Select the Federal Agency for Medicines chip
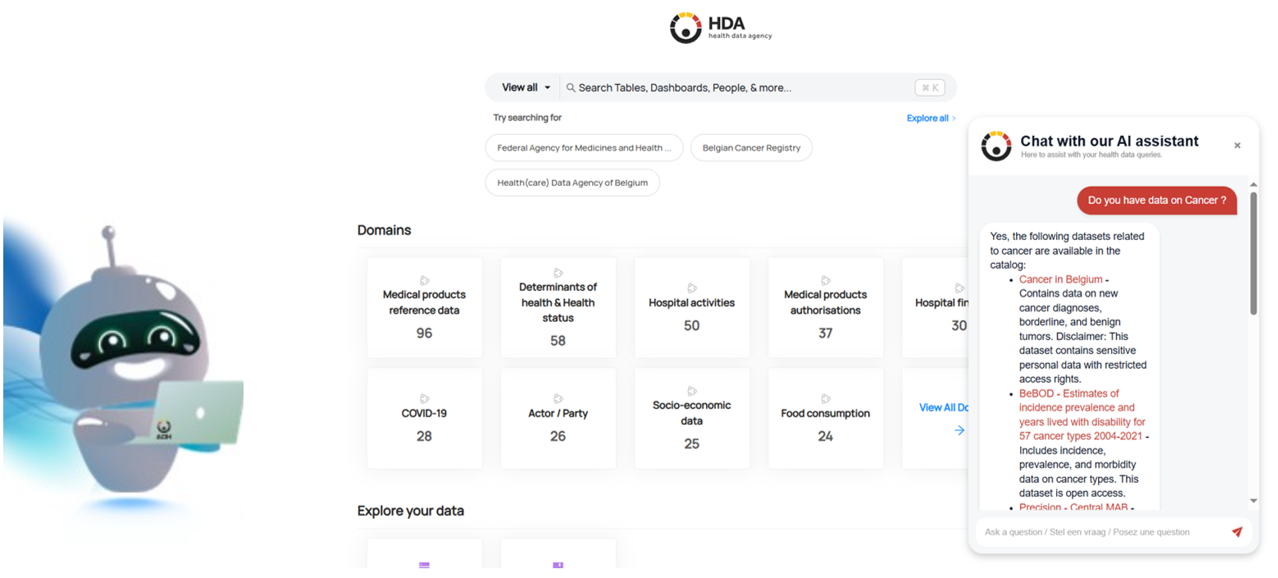This screenshot has height=578, width=1278. tap(583, 147)
